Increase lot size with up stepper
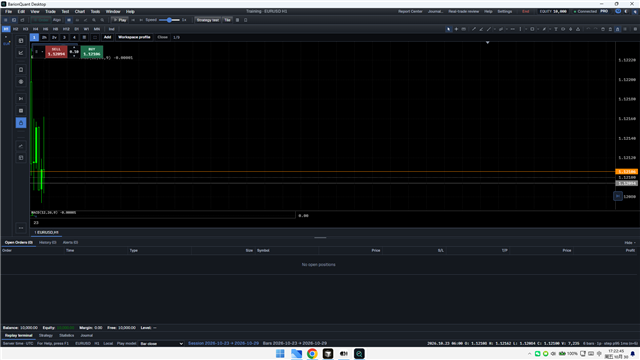Image resolution: width=640 pixels, height=360 pixels. point(74,47)
